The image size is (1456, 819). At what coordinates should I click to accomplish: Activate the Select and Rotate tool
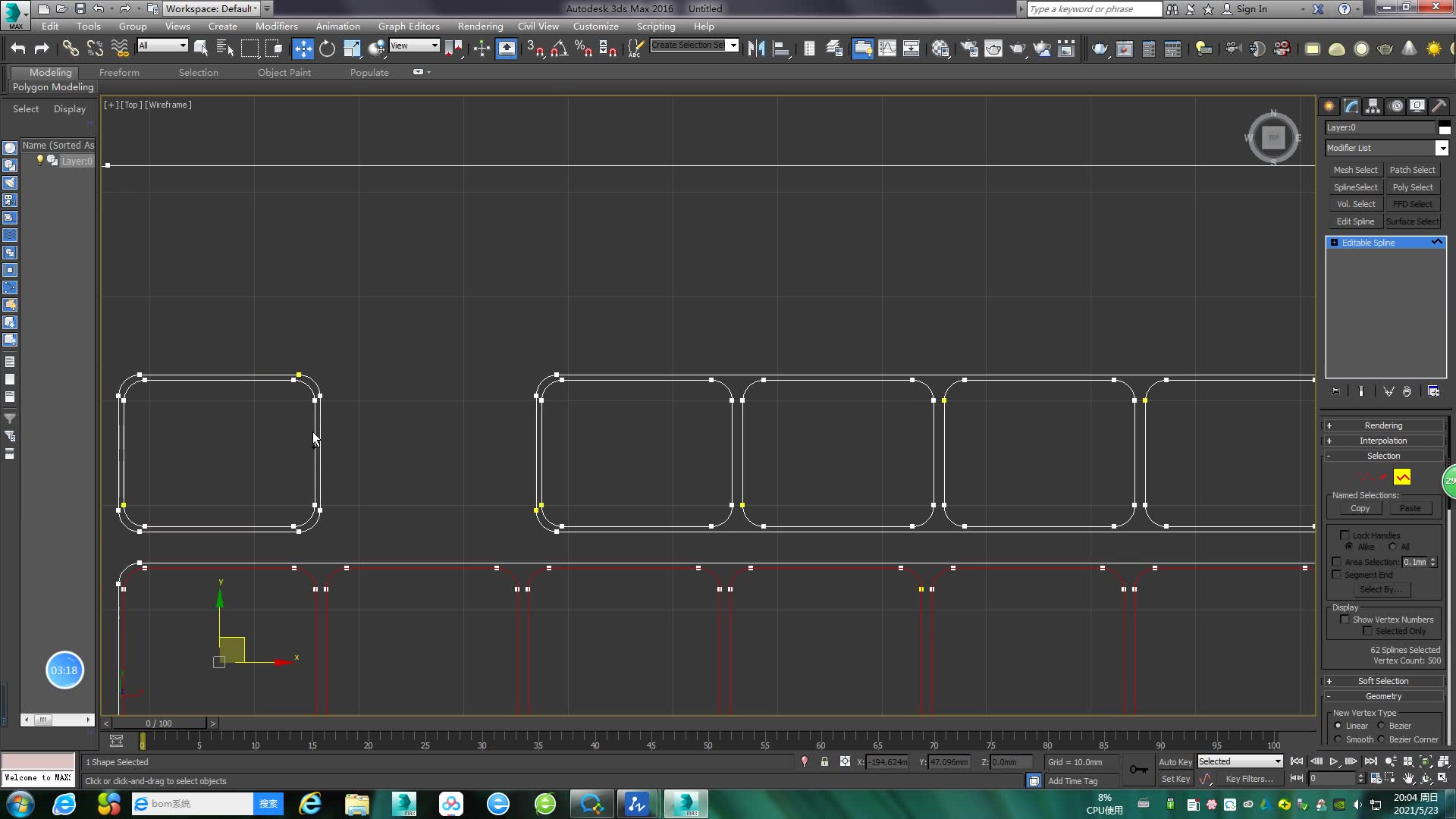(327, 49)
